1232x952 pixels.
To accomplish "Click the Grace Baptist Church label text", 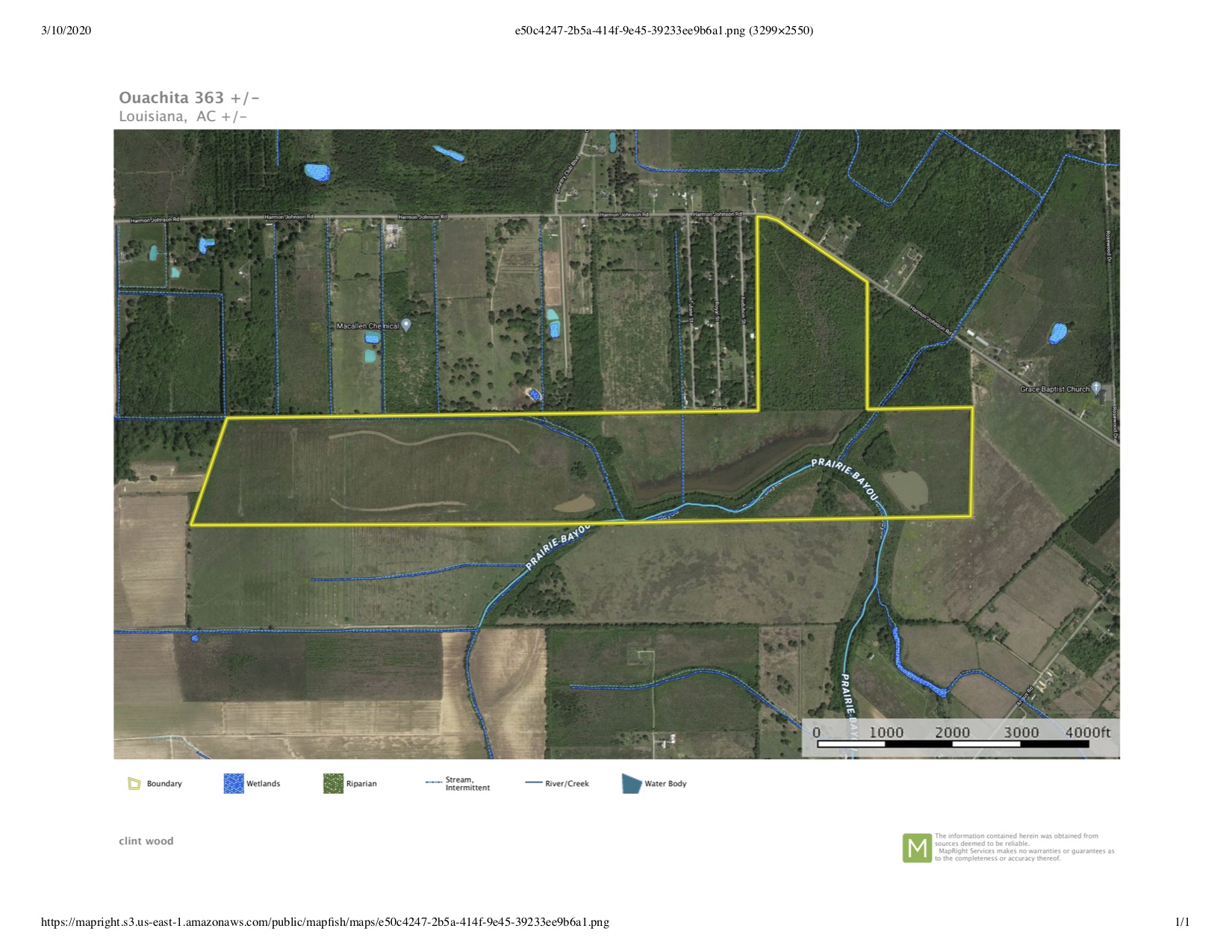I will [x=1054, y=389].
